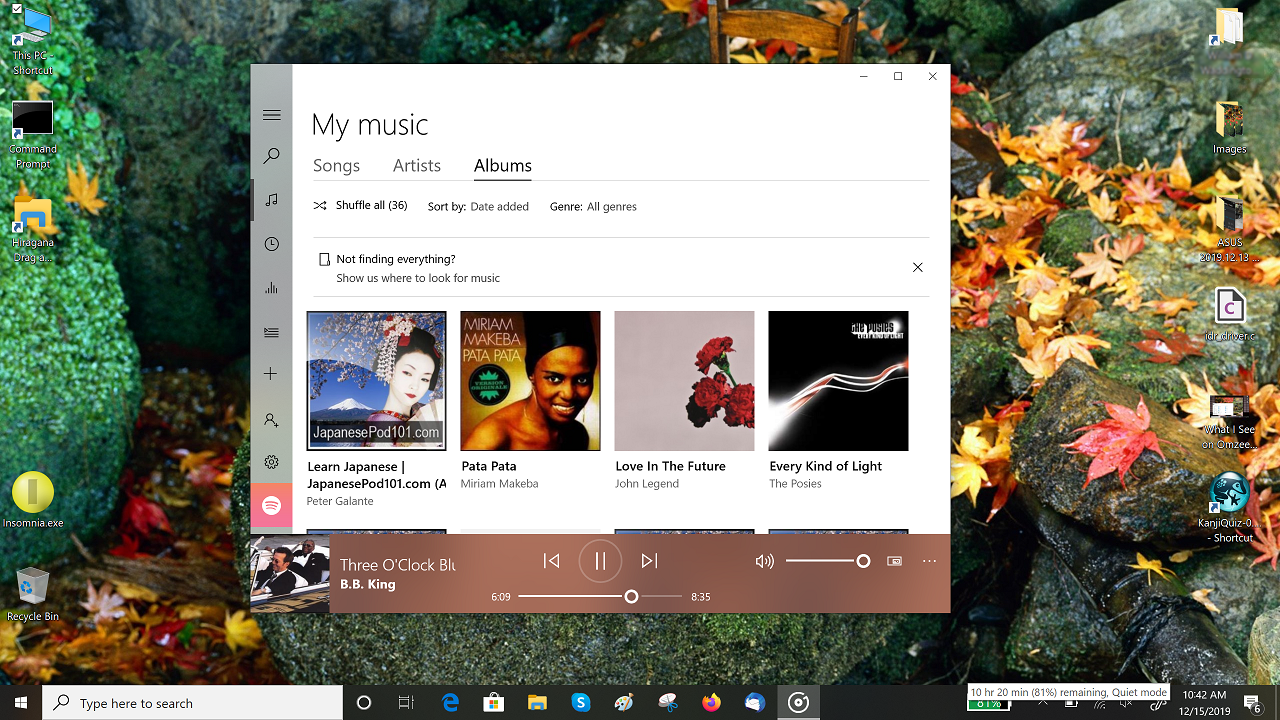The height and width of the screenshot is (720, 1280).
Task: Open Recent plays clock icon
Action: (x=271, y=244)
